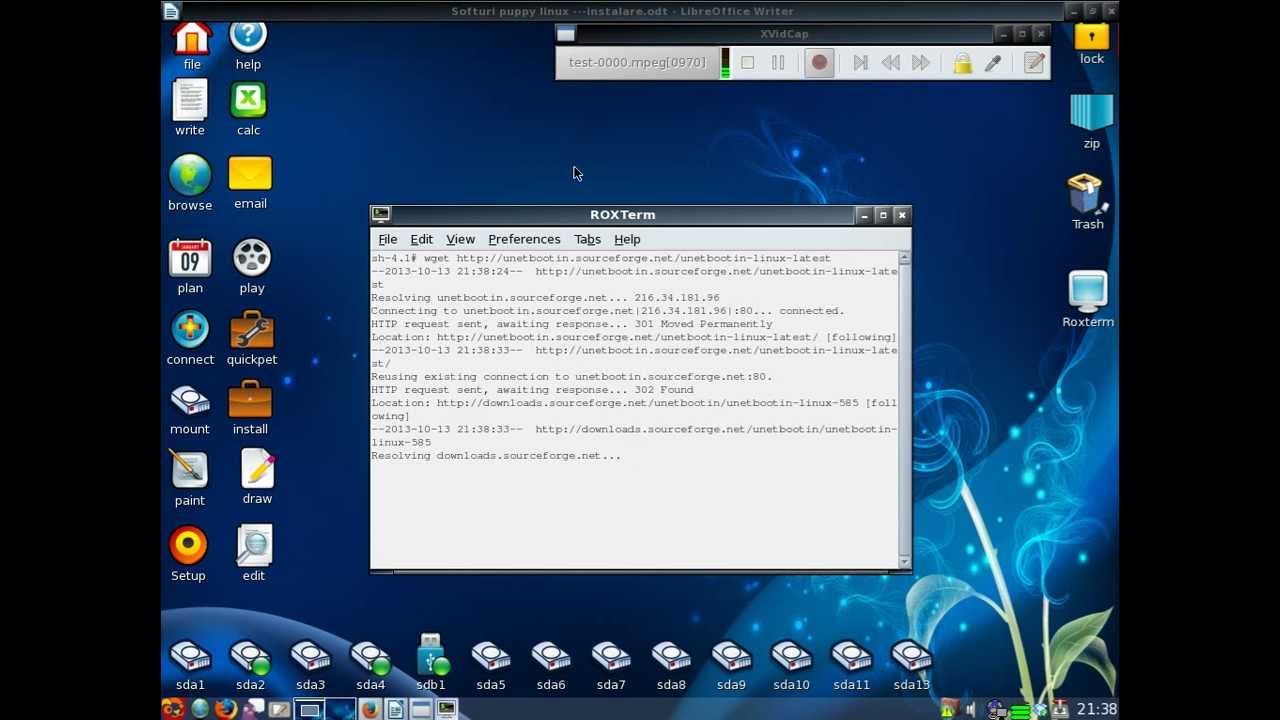The width and height of the screenshot is (1280, 720).
Task: Open the sda8 drive icon
Action: pos(671,664)
